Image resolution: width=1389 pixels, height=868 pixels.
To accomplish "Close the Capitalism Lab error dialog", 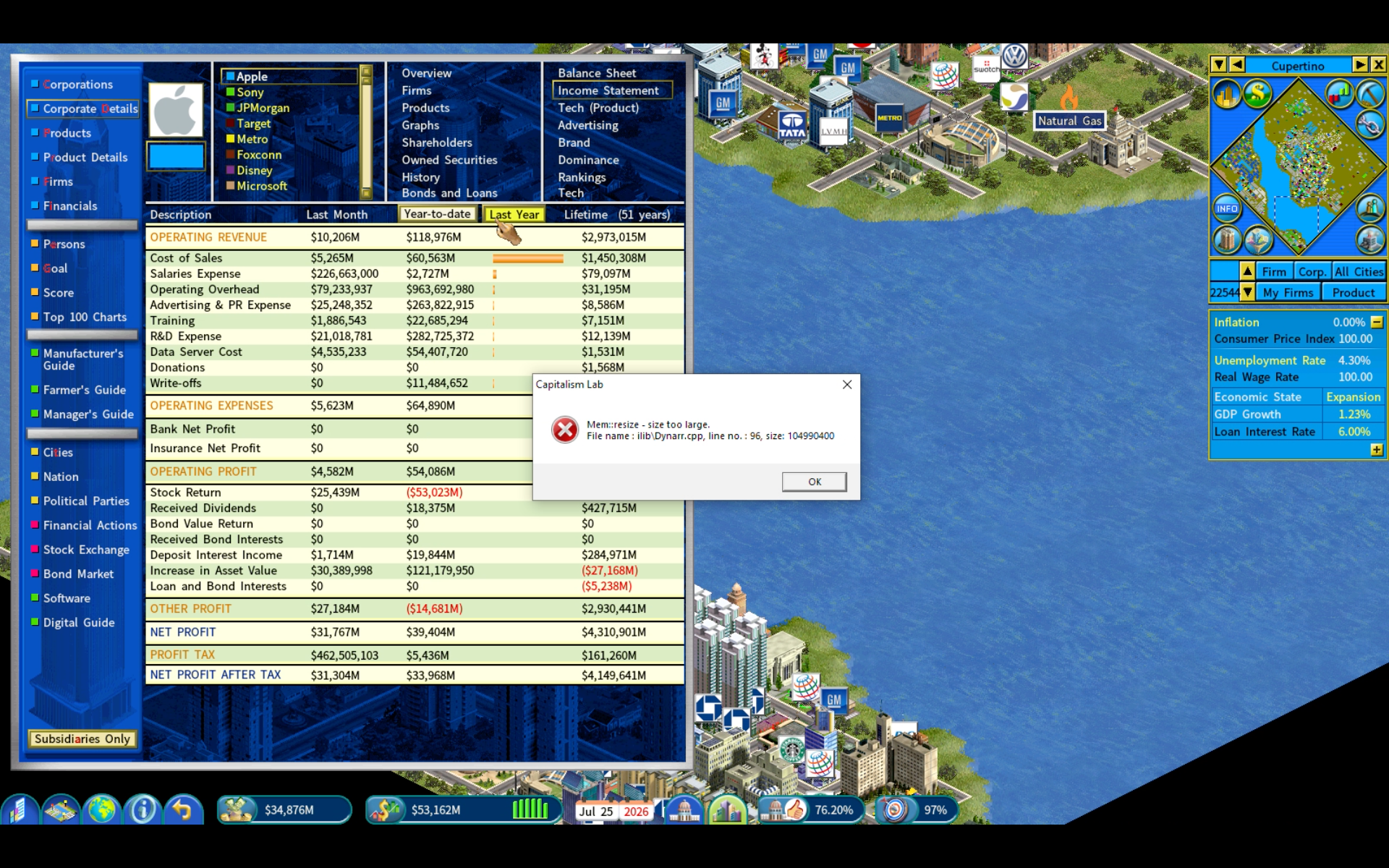I will tap(847, 384).
